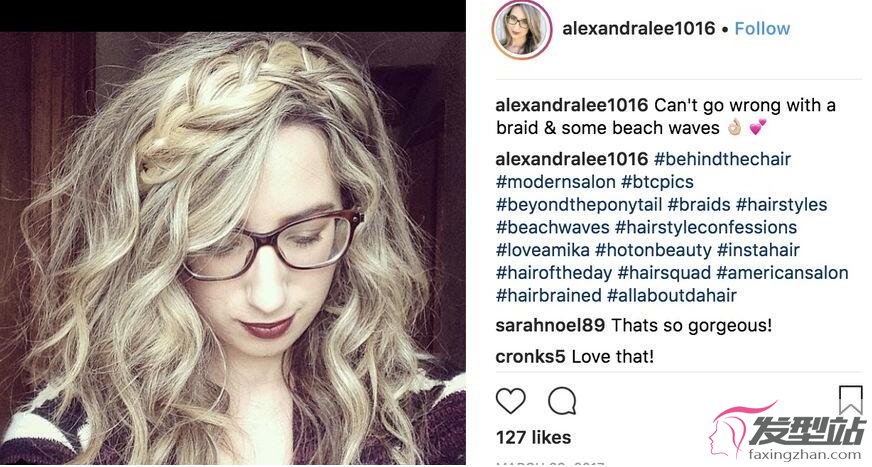
Task: Open #hairstyleconfessions hashtag
Action: coord(706,227)
